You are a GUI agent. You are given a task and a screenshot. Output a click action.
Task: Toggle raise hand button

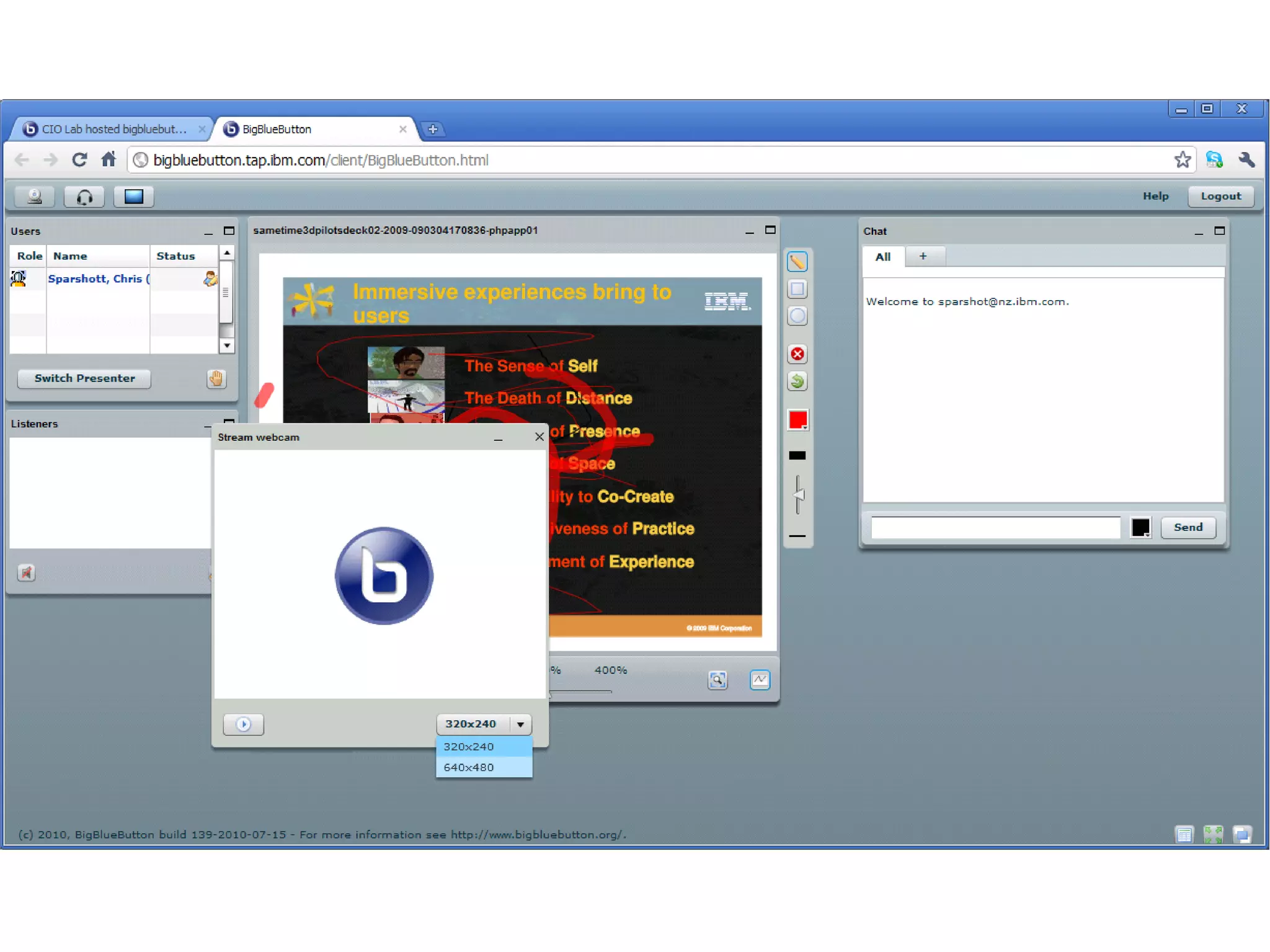click(x=216, y=378)
